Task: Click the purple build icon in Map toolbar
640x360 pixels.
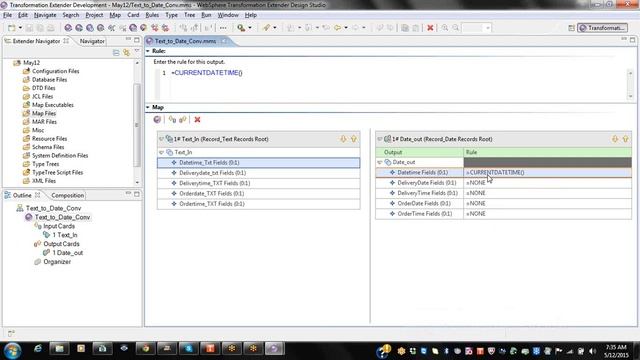Action: coord(157,120)
